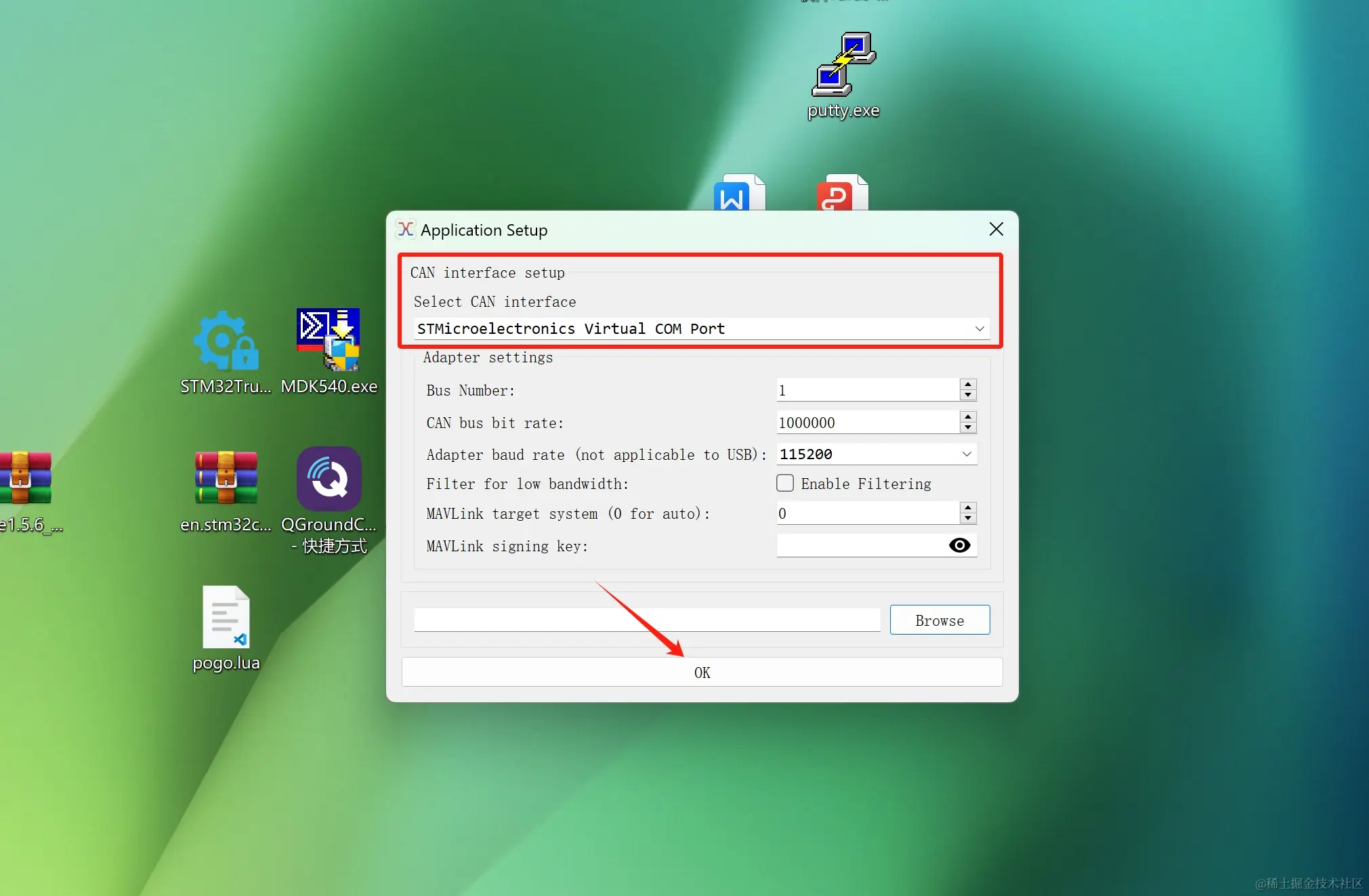The image size is (1369, 896).
Task: Expand the Select CAN interface dropdown
Action: point(979,329)
